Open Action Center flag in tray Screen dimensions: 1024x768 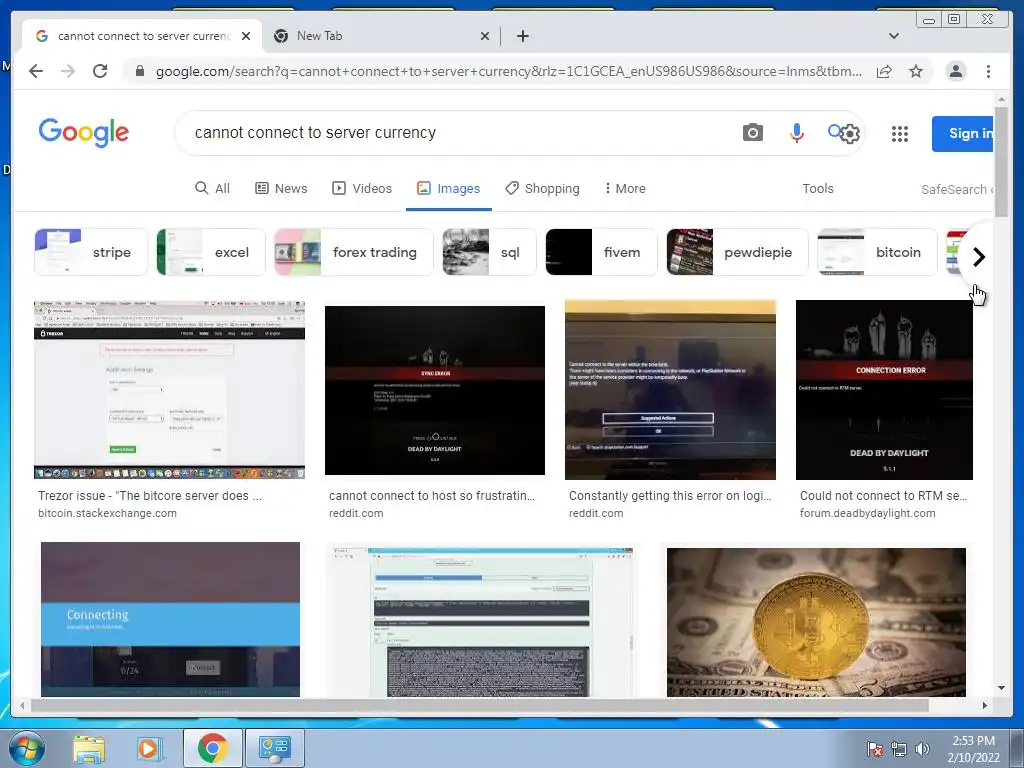point(874,748)
